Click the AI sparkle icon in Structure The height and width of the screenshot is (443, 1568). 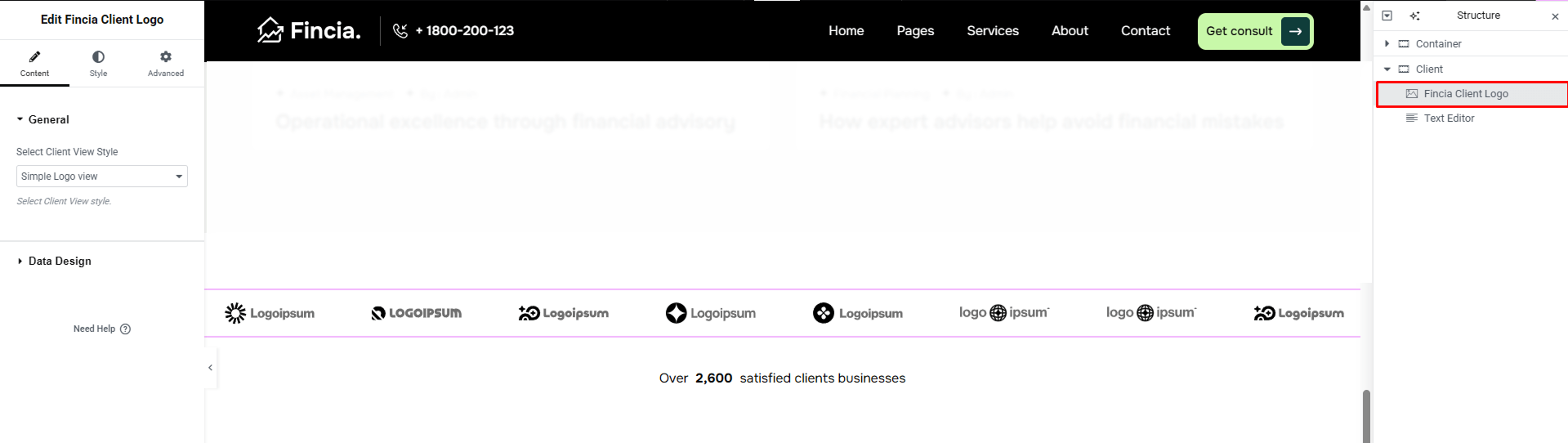click(x=1414, y=16)
